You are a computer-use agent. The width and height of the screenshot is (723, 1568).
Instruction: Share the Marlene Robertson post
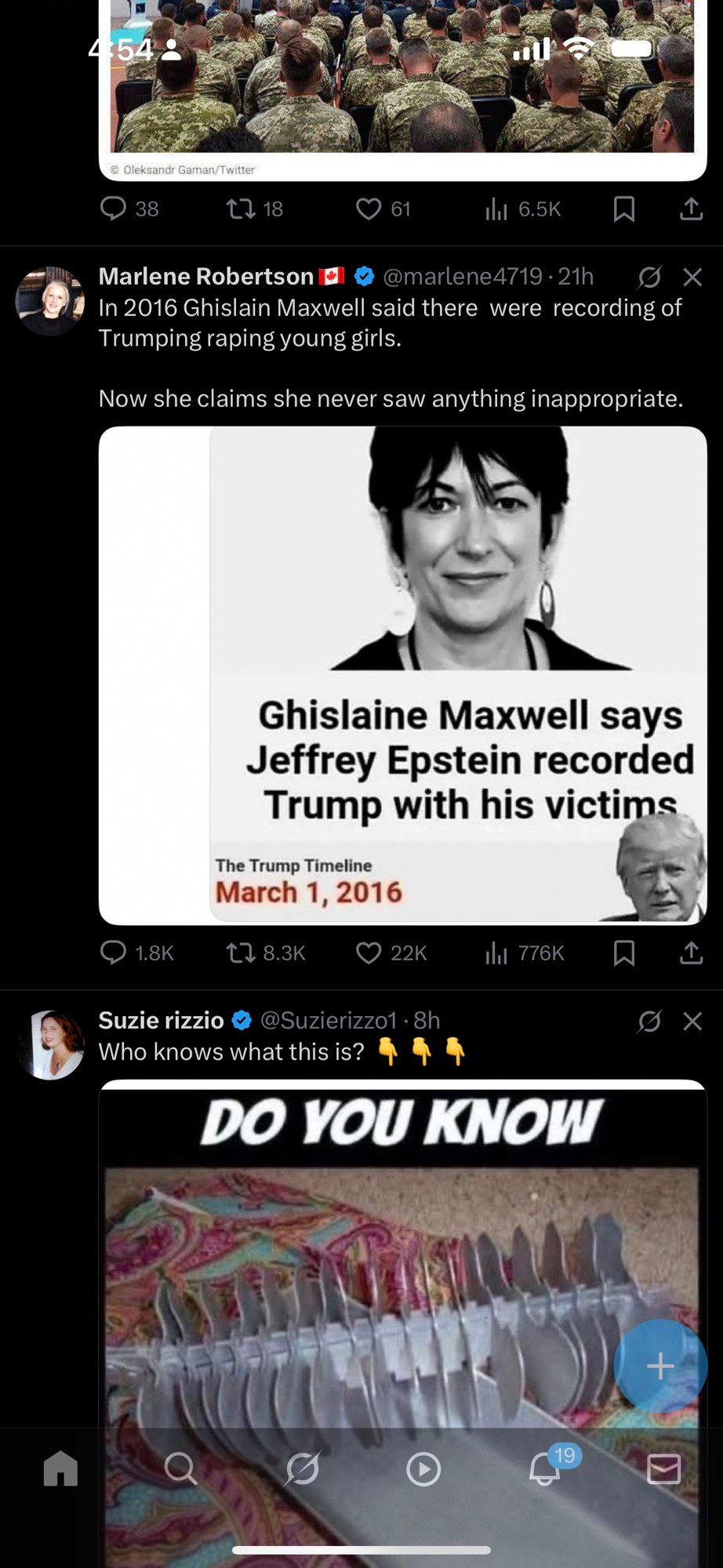point(691,953)
